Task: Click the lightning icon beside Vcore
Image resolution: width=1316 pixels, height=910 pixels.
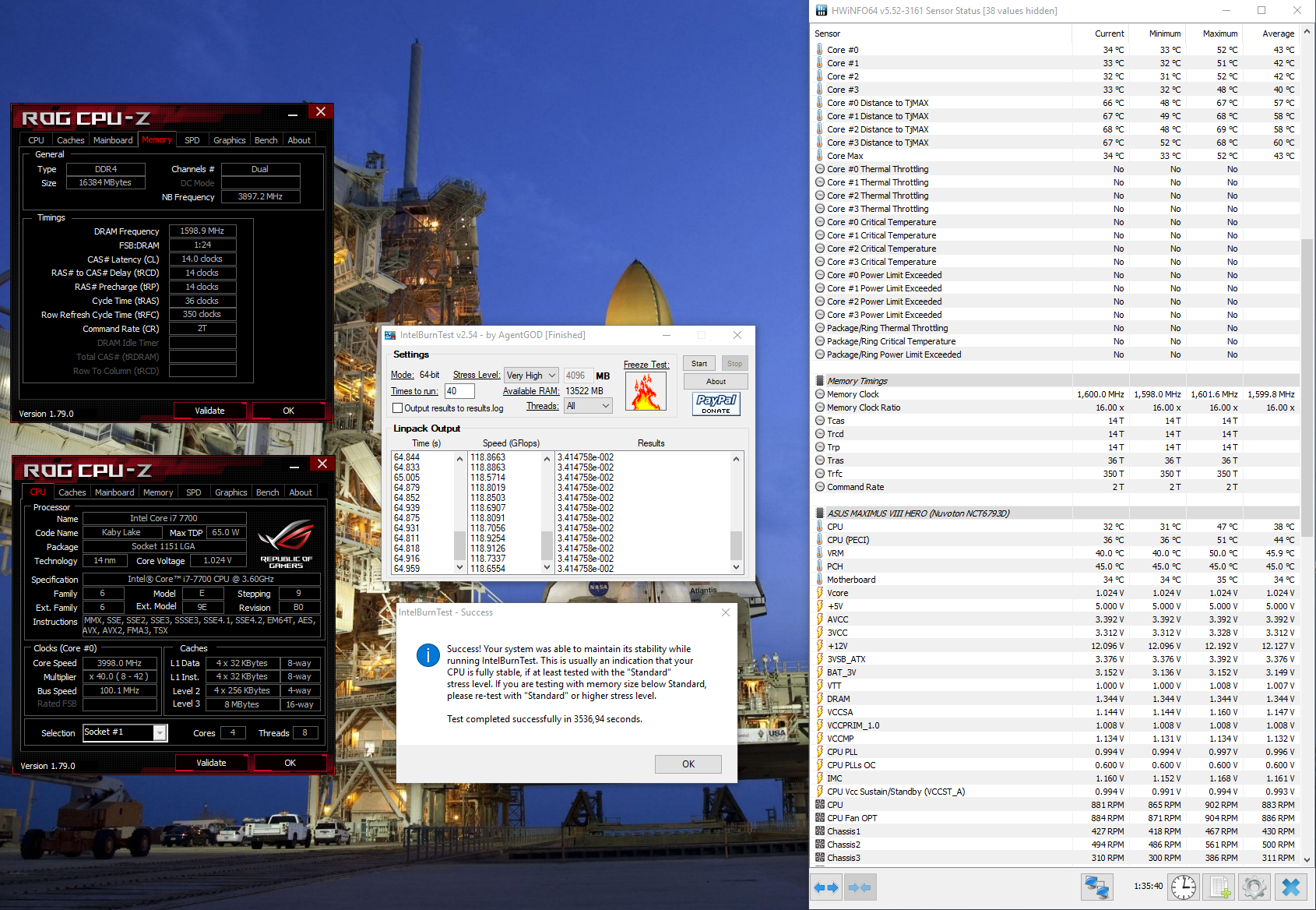Action: click(x=820, y=593)
